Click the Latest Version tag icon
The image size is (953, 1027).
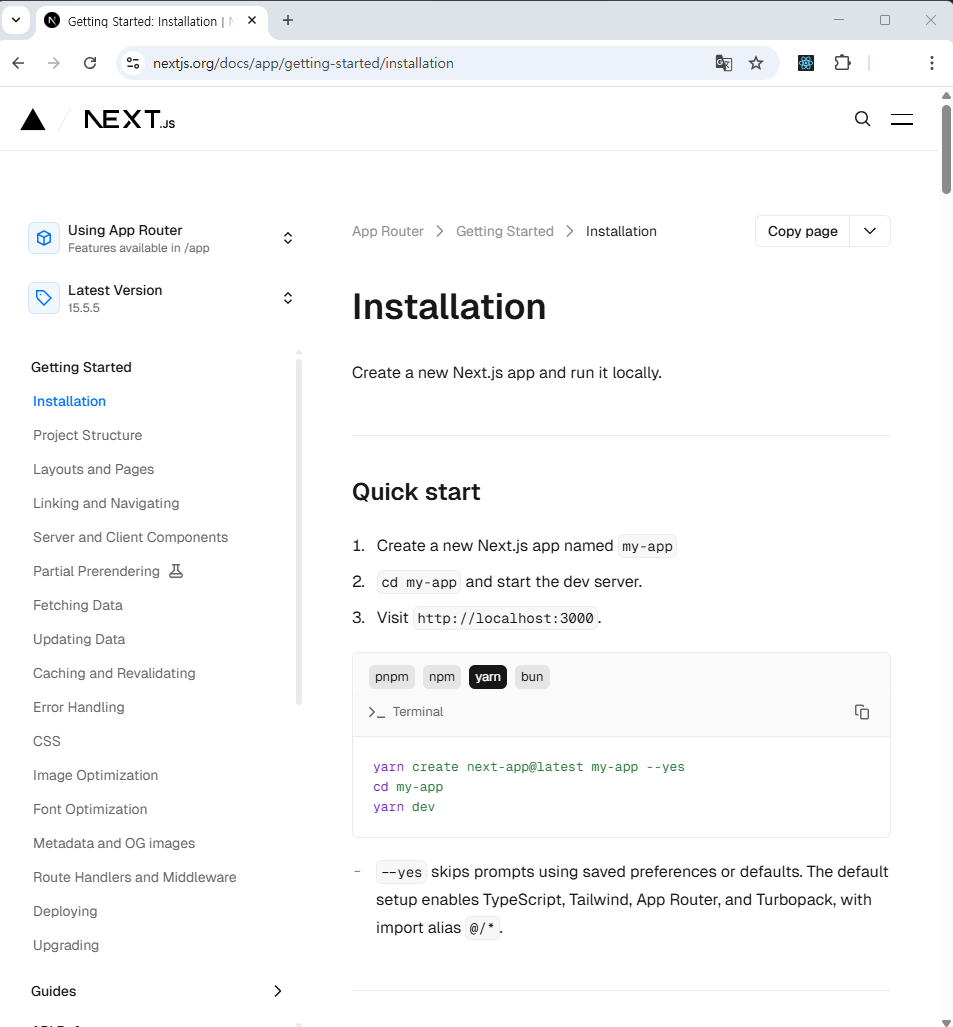(44, 298)
